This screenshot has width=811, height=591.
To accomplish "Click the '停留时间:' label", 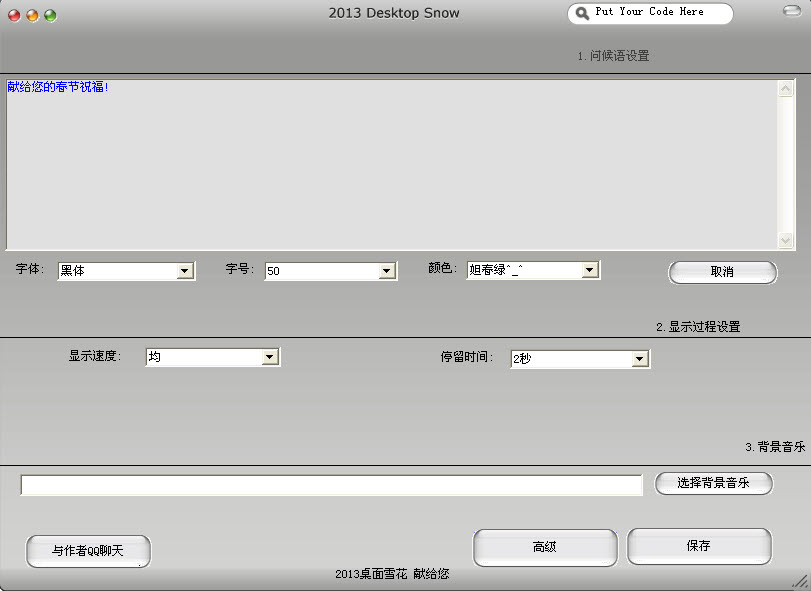I will tap(467, 357).
